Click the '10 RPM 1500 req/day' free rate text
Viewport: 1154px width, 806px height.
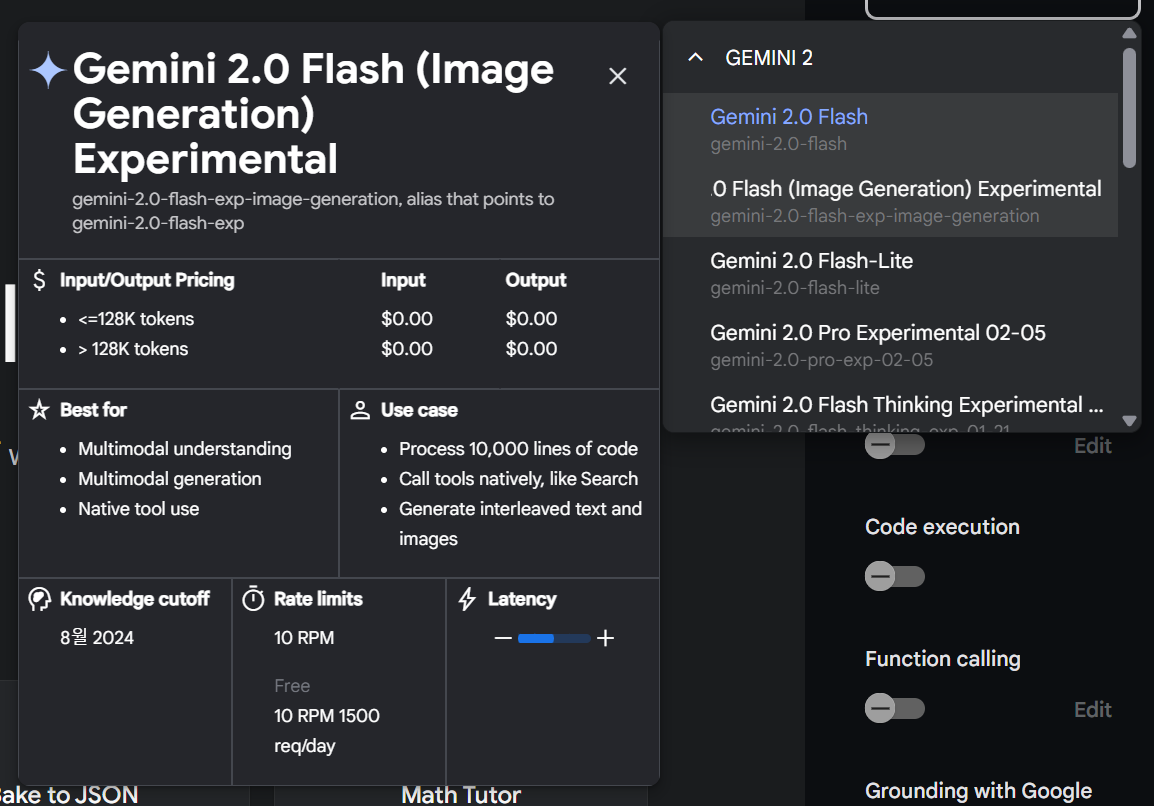click(x=327, y=730)
